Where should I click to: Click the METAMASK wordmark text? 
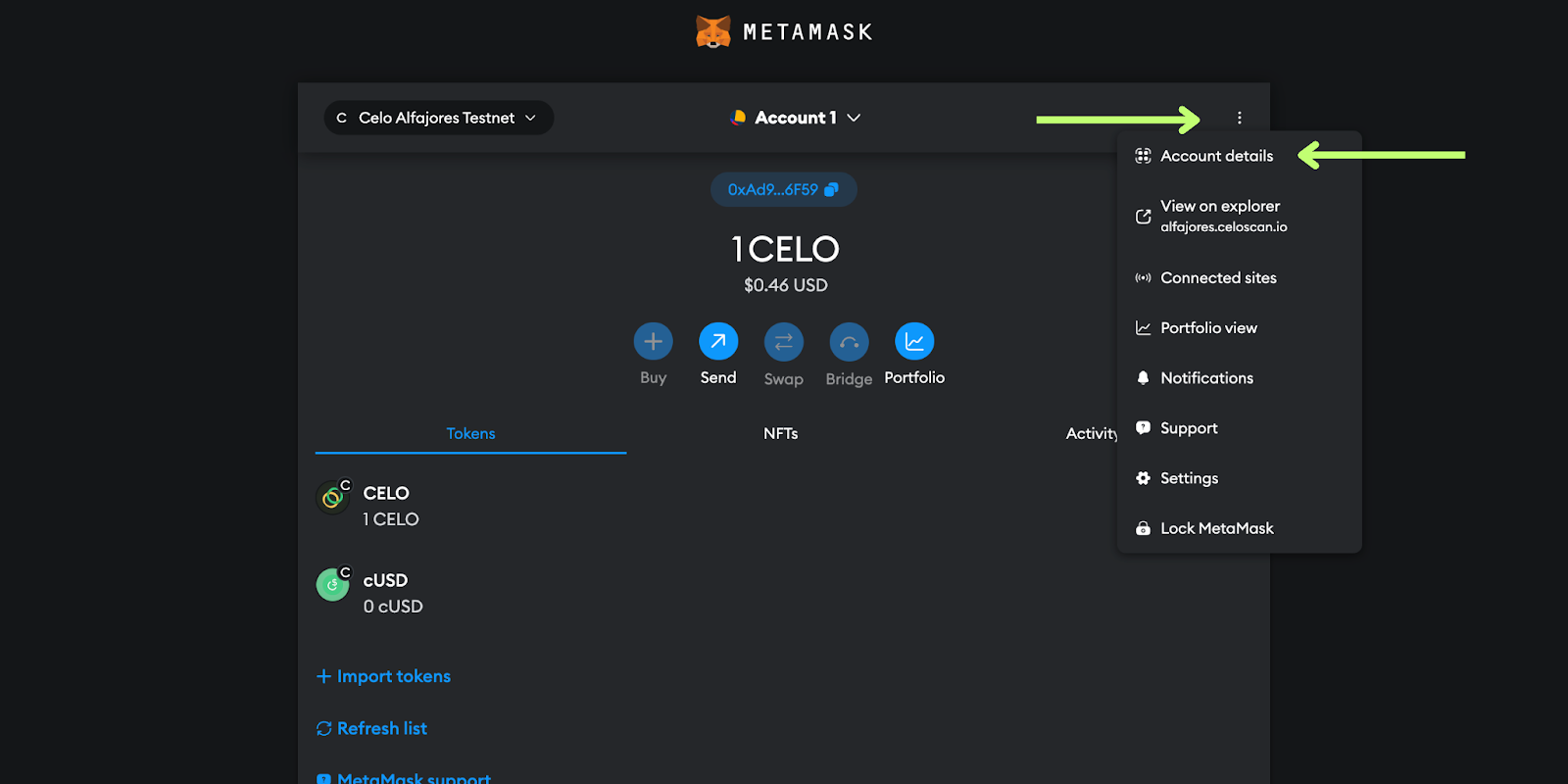coord(808,32)
